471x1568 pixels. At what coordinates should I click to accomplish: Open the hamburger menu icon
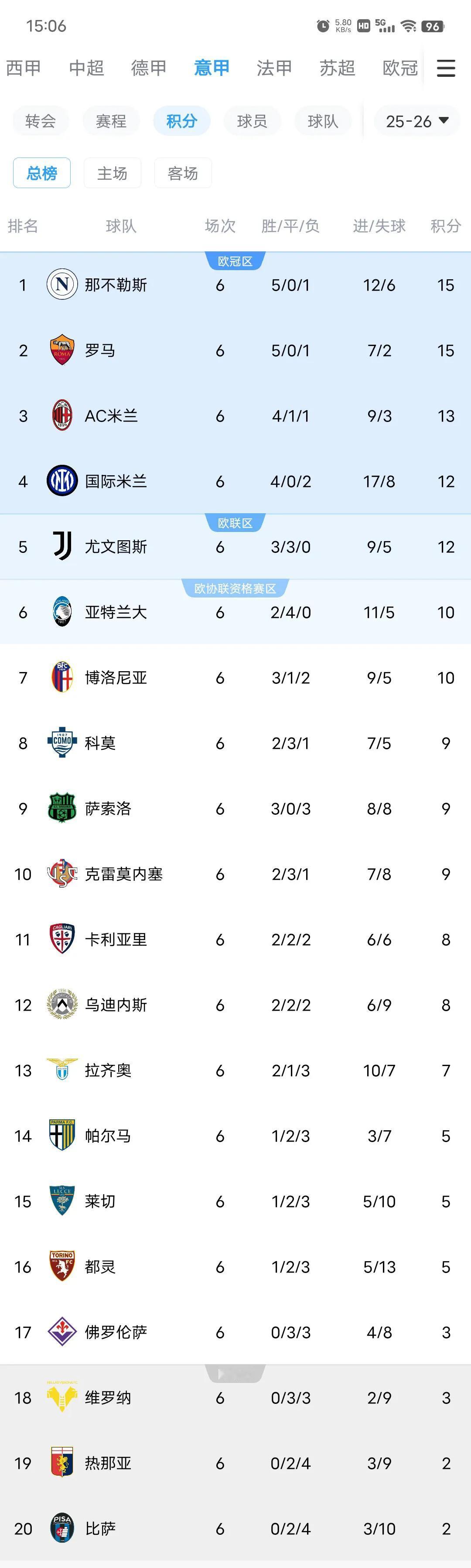pyautogui.click(x=446, y=68)
